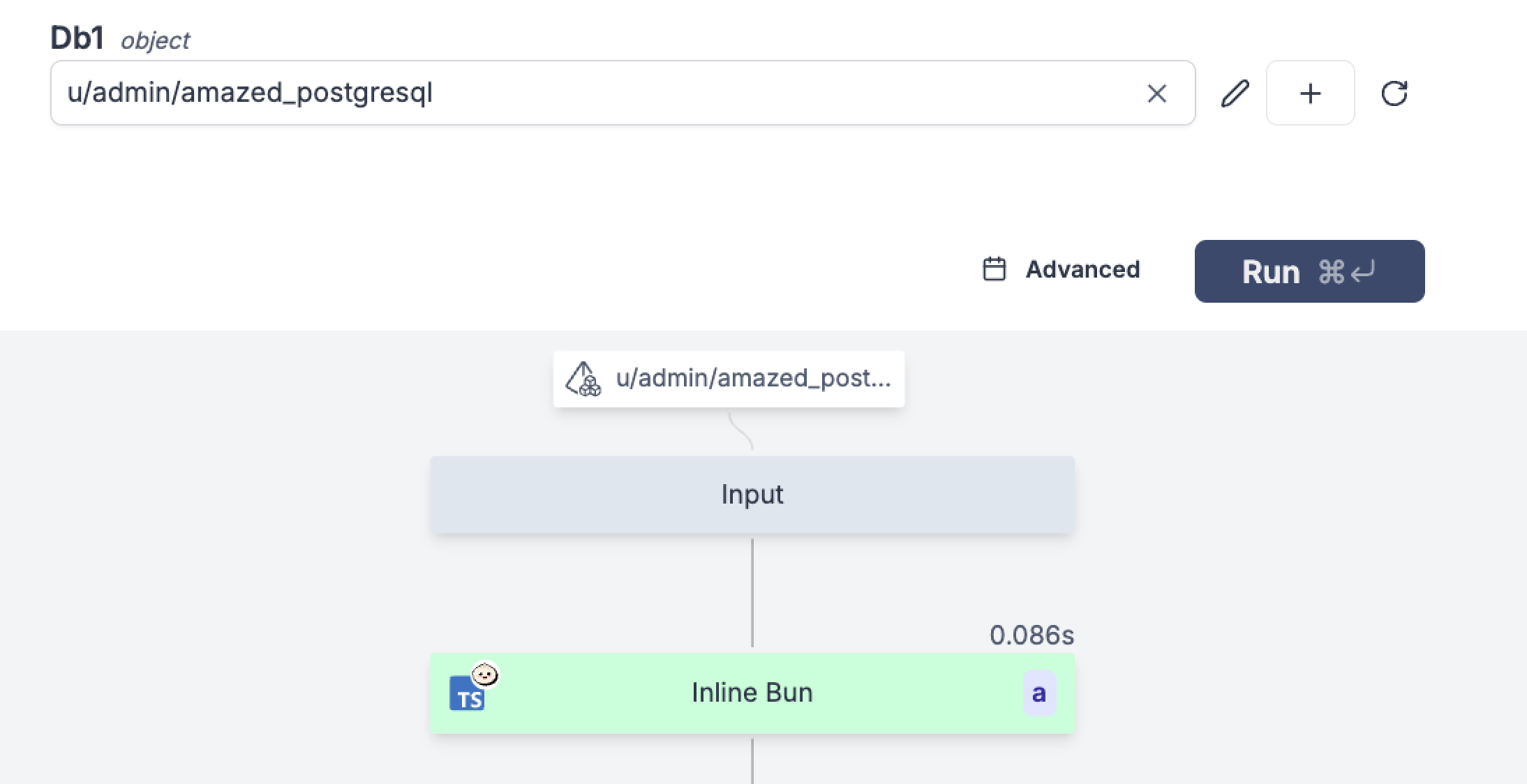1527x784 pixels.
Task: Open Advanced run options
Action: click(x=1082, y=270)
